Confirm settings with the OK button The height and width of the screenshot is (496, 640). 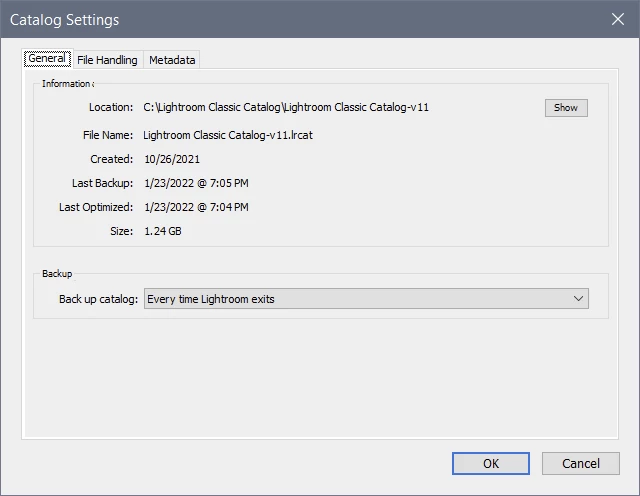pyautogui.click(x=491, y=463)
